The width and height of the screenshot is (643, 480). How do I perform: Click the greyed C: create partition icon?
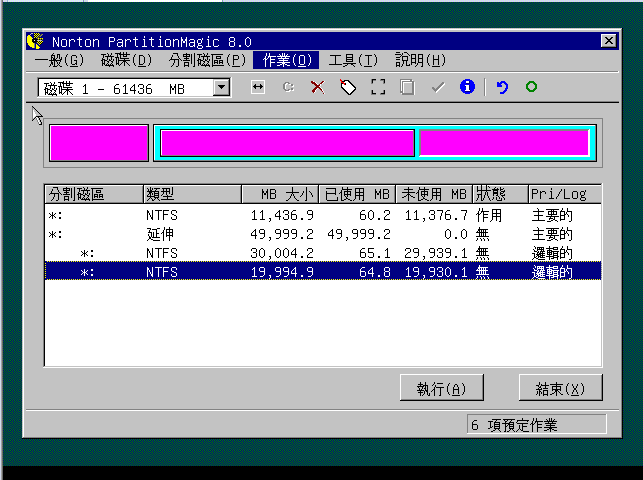[x=288, y=87]
